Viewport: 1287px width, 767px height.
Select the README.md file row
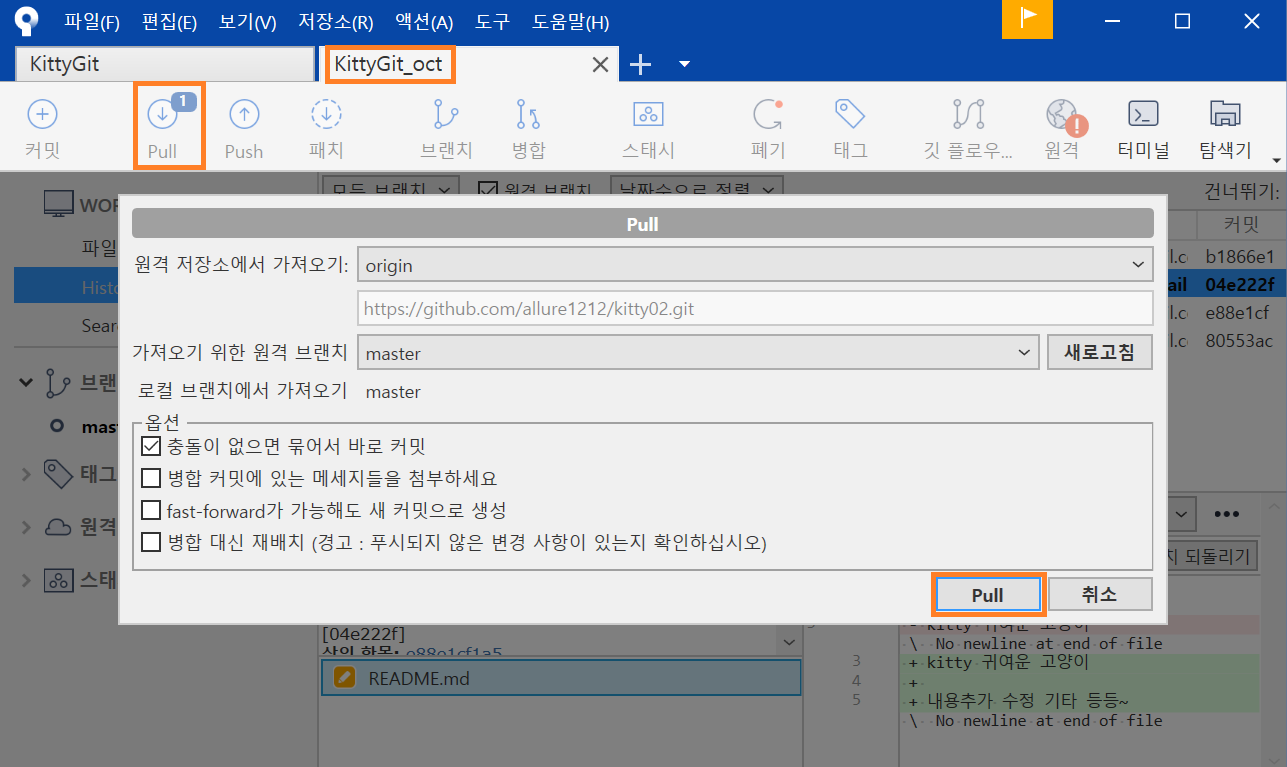[x=561, y=678]
